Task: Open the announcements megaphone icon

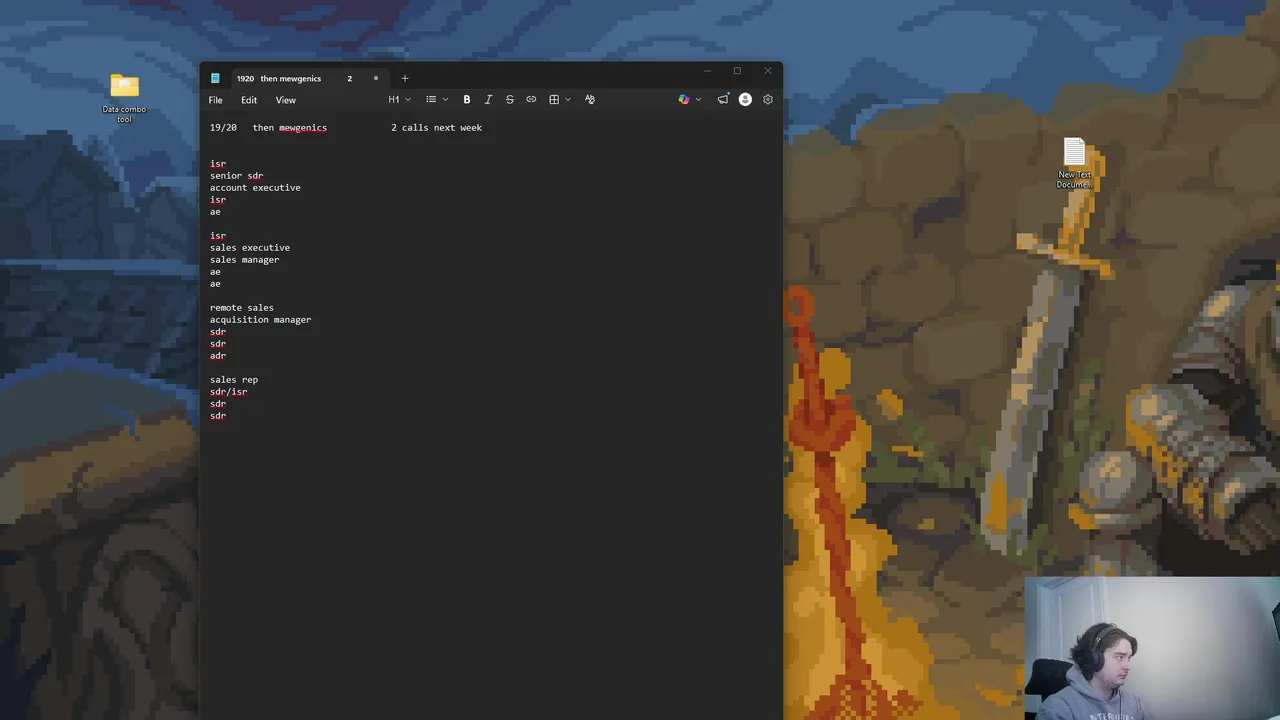Action: 723,100
